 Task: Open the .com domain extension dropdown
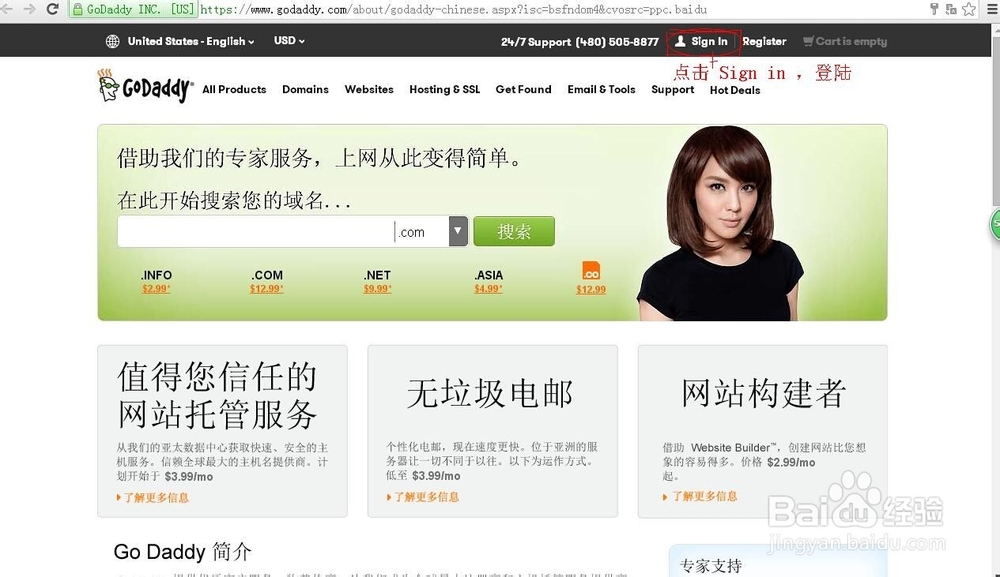click(x=457, y=231)
